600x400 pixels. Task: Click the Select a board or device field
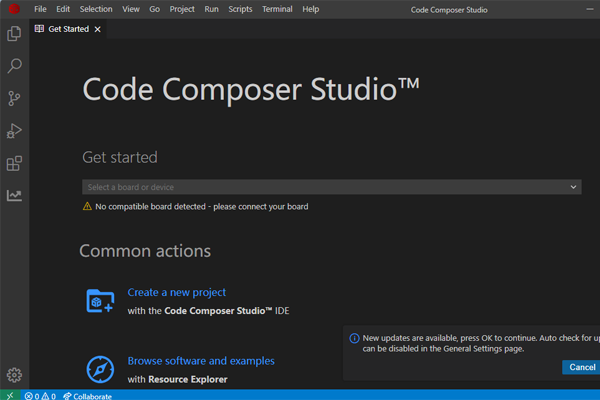332,187
